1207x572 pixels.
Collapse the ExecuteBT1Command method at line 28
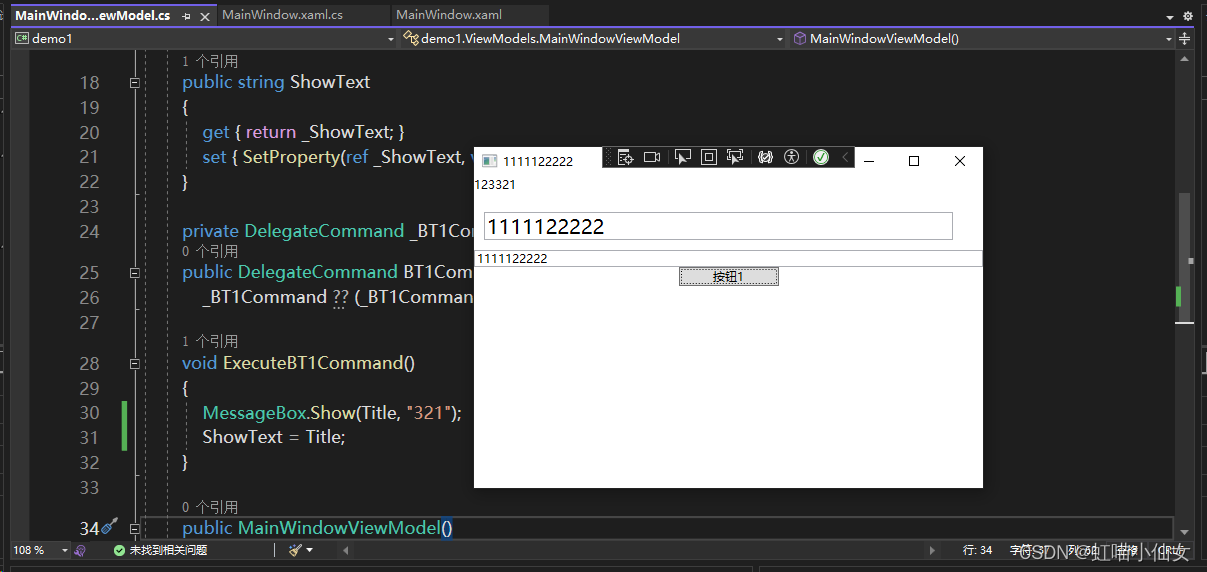point(134,364)
